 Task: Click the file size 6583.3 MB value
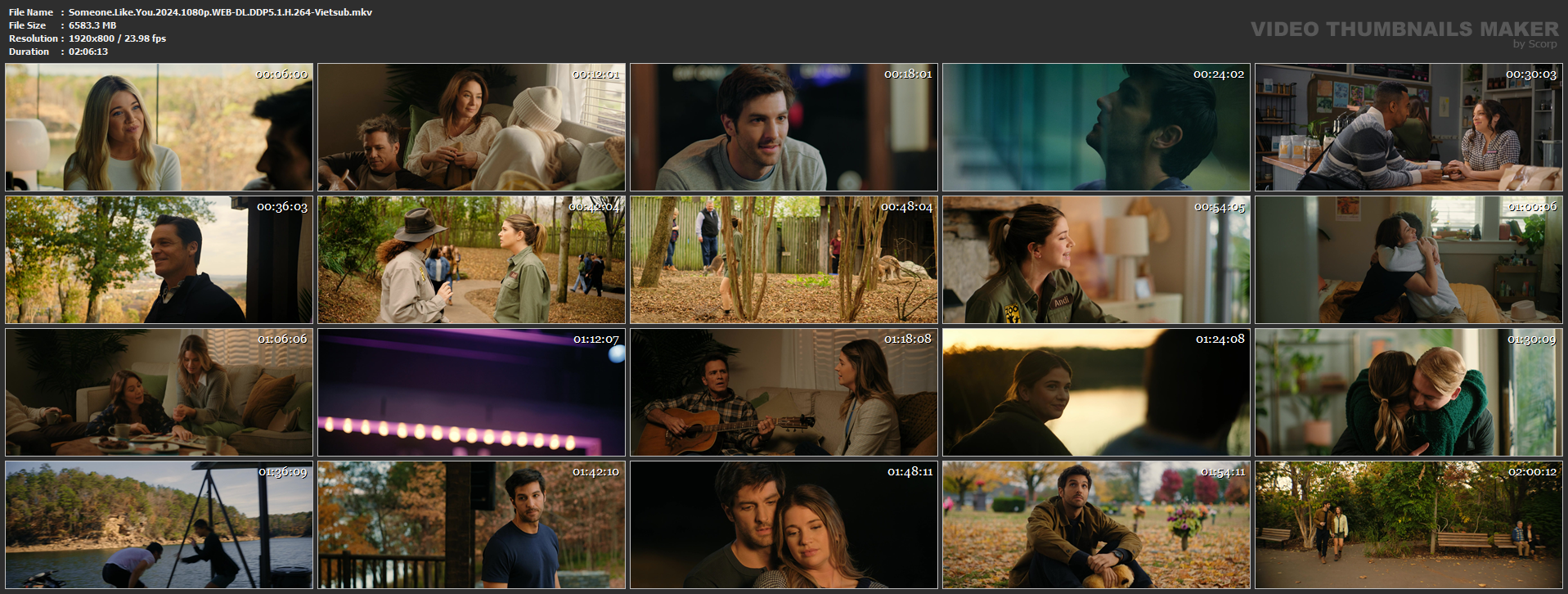92,25
